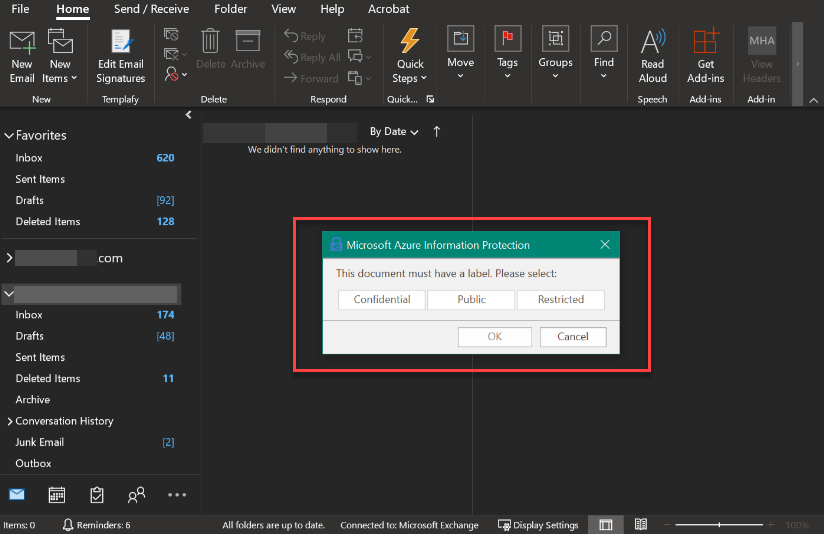
Task: Collapse the Favorites section
Action: click(x=9, y=136)
